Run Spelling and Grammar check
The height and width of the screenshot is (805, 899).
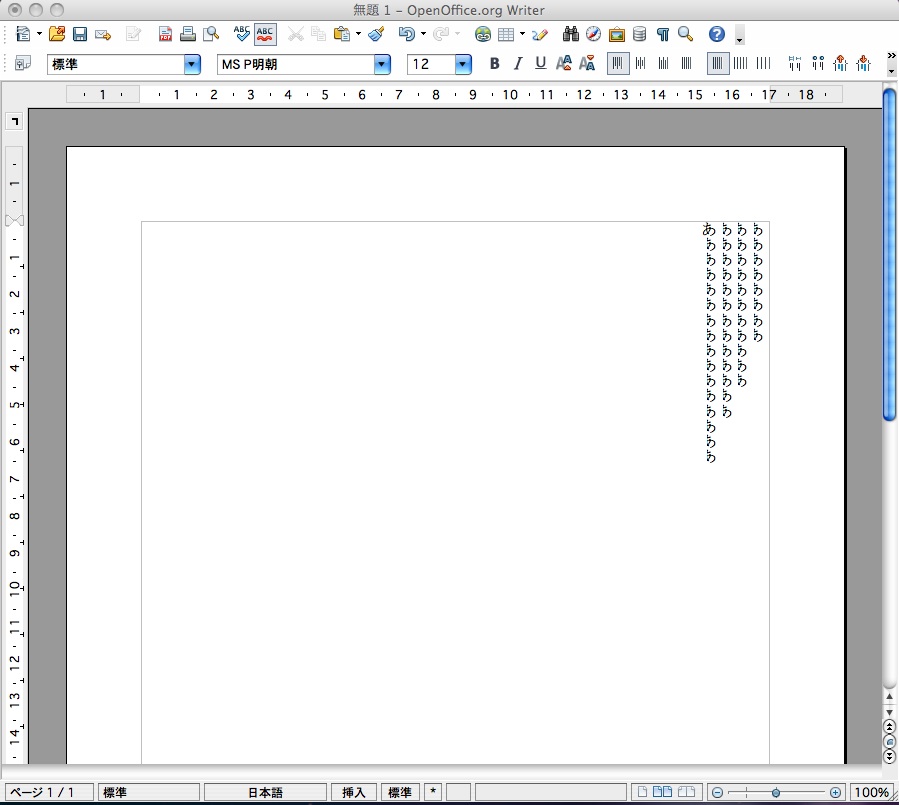[x=241, y=34]
